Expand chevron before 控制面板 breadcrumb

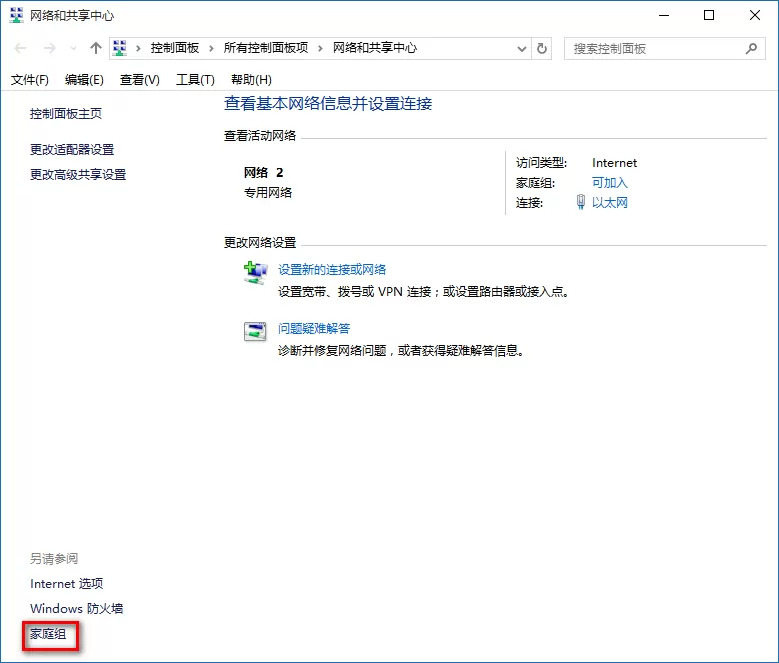point(138,48)
